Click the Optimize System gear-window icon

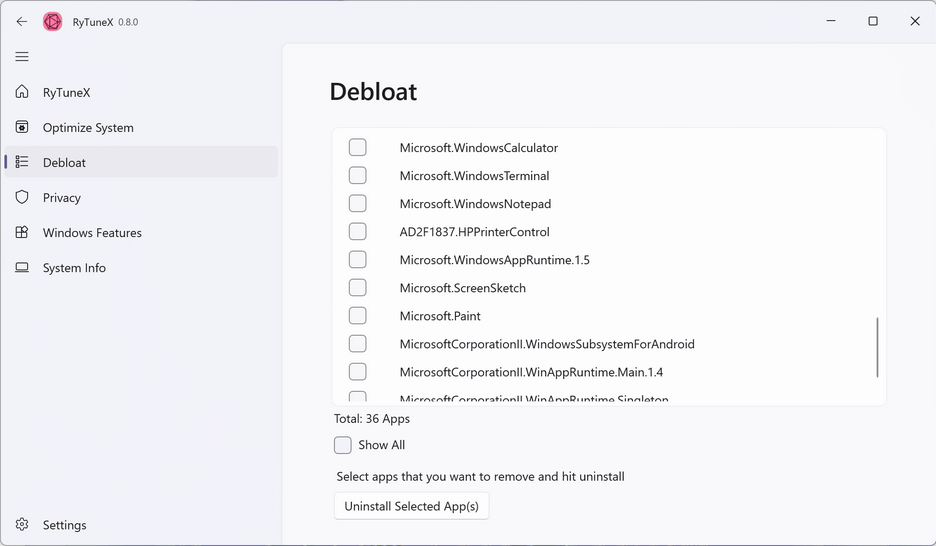coord(22,127)
